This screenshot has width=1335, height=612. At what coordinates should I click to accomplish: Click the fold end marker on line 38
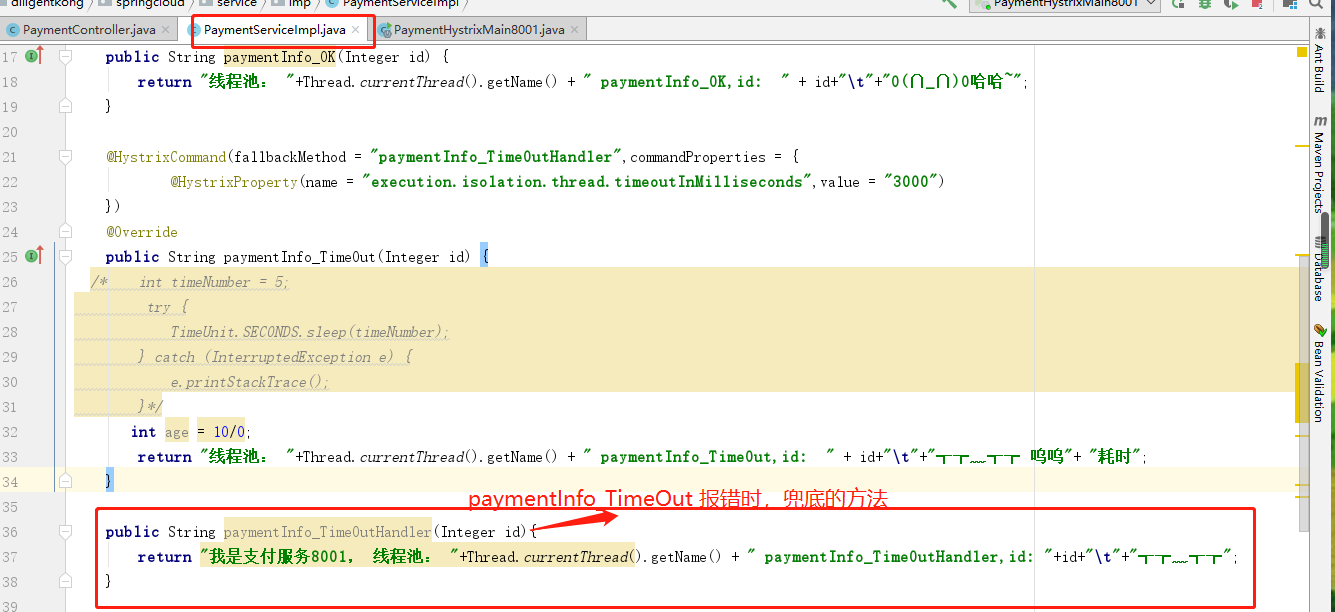pos(65,582)
